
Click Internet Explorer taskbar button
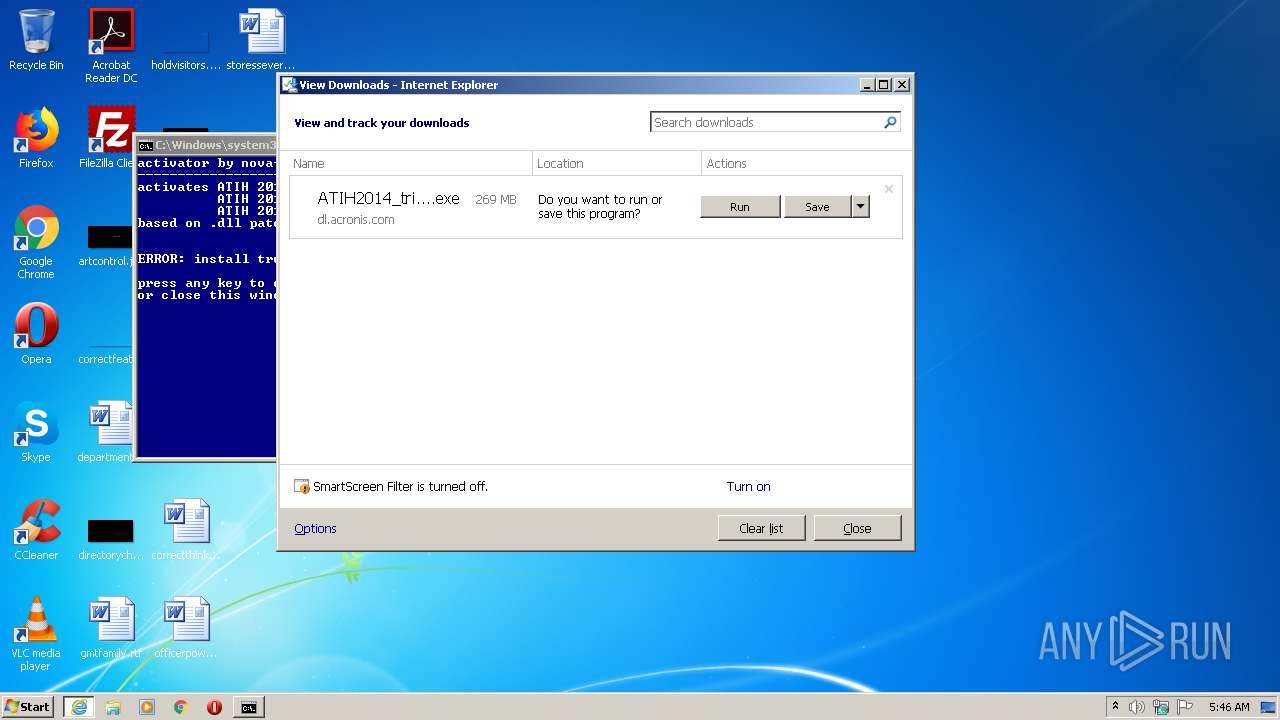coord(78,707)
